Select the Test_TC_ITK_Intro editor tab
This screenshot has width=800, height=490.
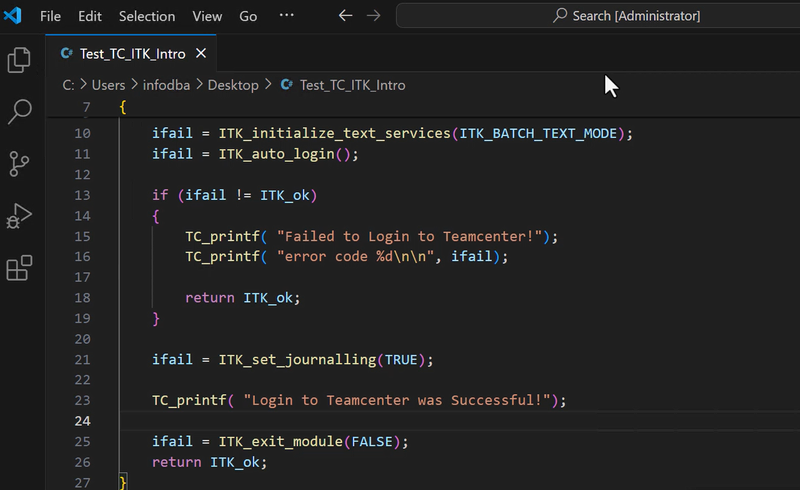(x=132, y=54)
